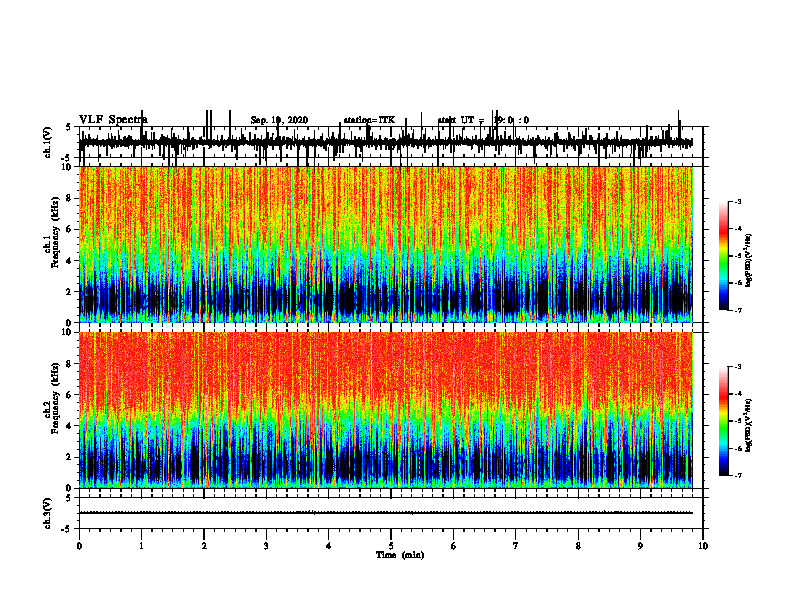792x612 pixels.
Task: Click the flat ch.3 voltage trace
Action: pyautogui.click(x=386, y=513)
